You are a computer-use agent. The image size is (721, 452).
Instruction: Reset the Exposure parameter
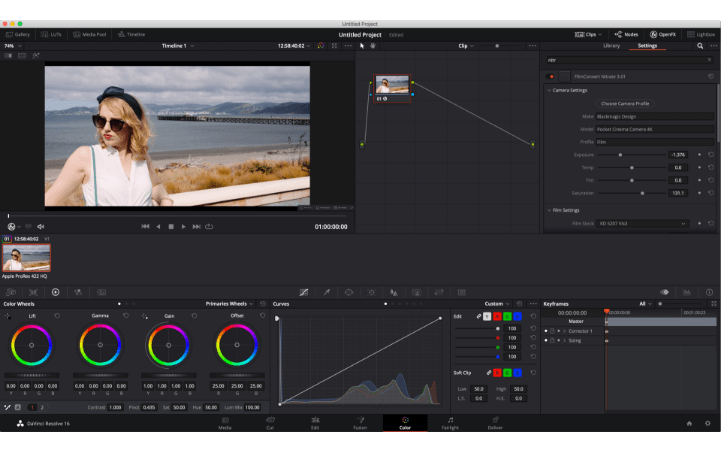[x=711, y=155]
